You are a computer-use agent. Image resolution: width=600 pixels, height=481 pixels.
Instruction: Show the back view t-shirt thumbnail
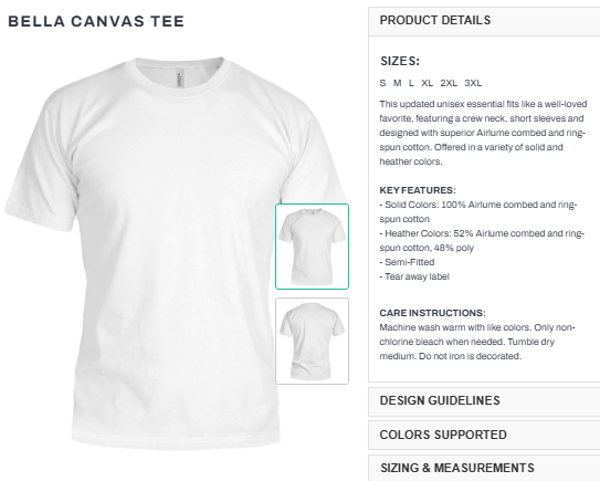[x=312, y=340]
